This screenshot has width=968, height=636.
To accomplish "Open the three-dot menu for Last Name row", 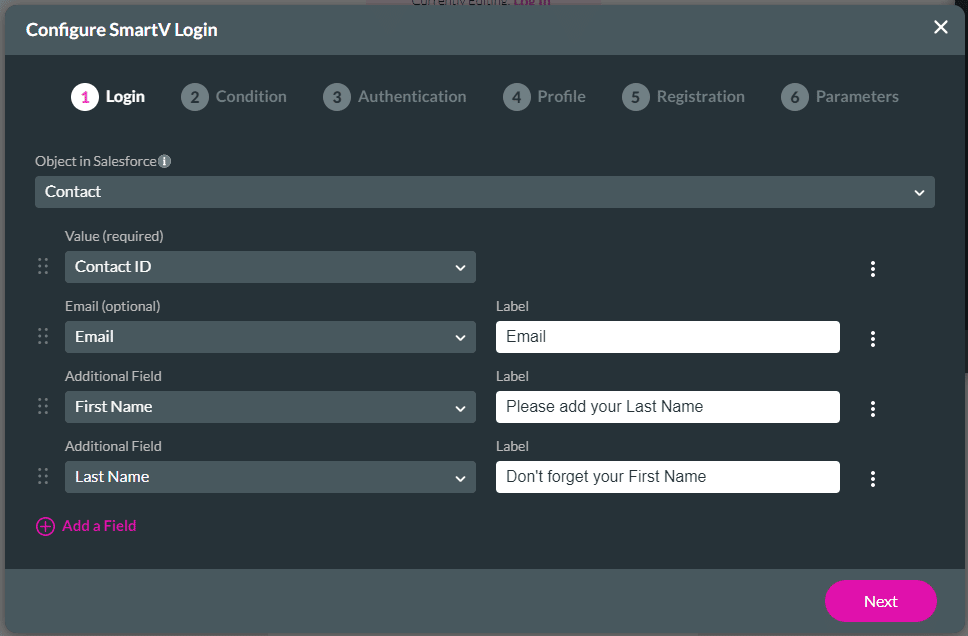I will 873,479.
